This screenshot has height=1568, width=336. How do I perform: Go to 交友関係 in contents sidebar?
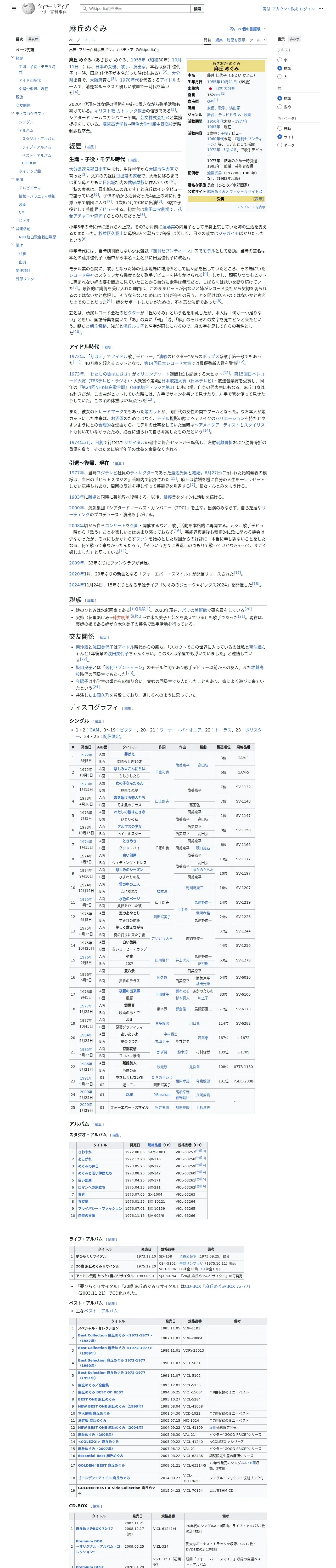click(23, 105)
